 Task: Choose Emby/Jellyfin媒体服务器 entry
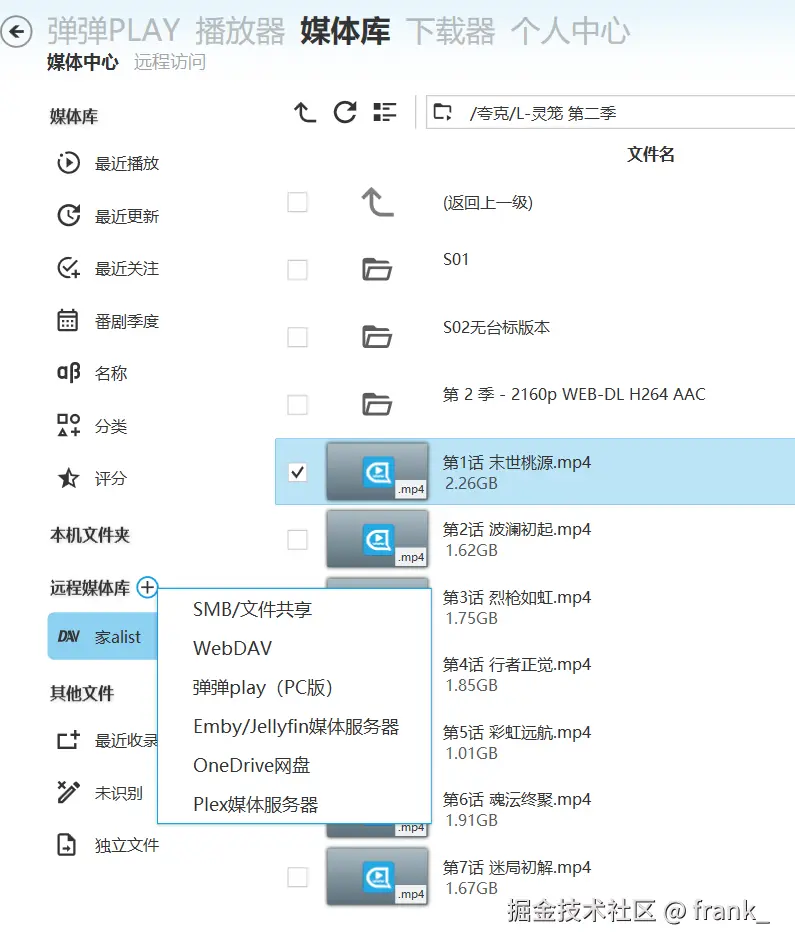(x=294, y=726)
